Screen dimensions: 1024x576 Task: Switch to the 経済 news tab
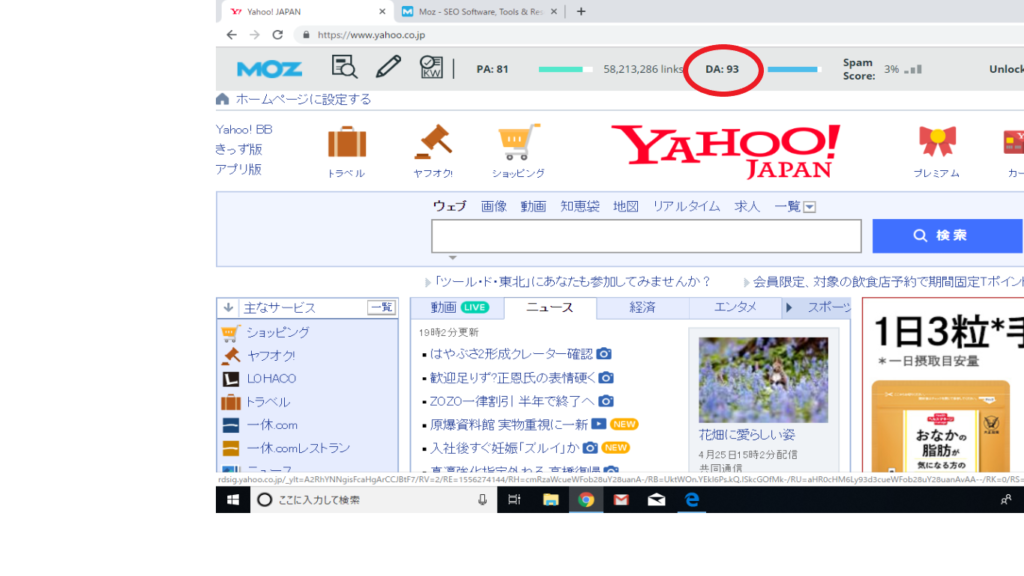point(643,308)
